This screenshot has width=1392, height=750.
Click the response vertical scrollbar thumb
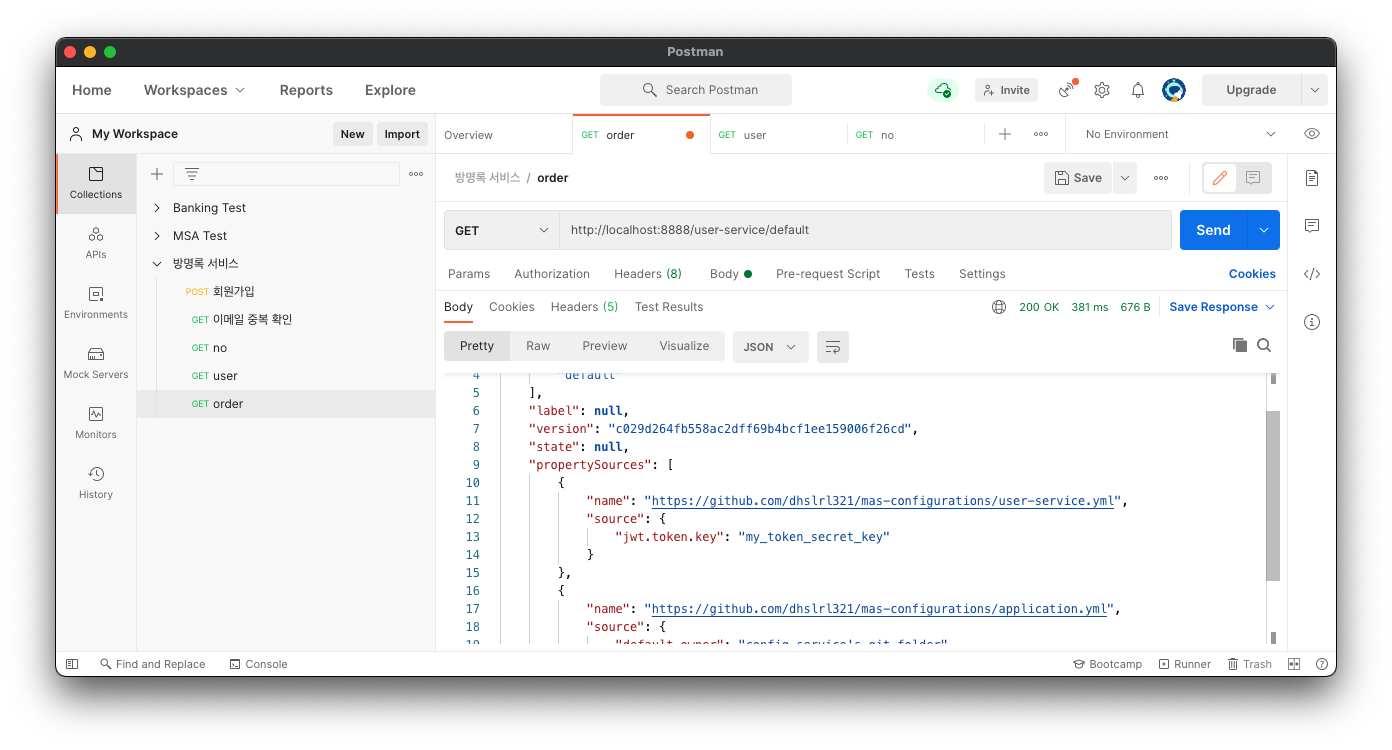click(1273, 496)
